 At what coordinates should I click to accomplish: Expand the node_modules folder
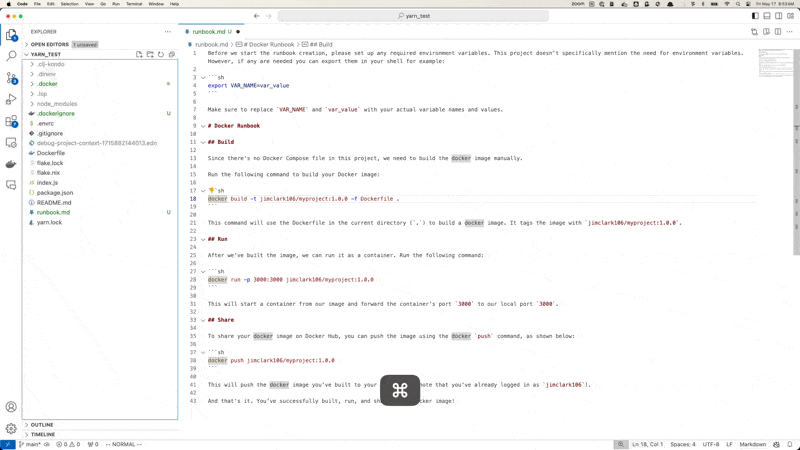[57, 104]
